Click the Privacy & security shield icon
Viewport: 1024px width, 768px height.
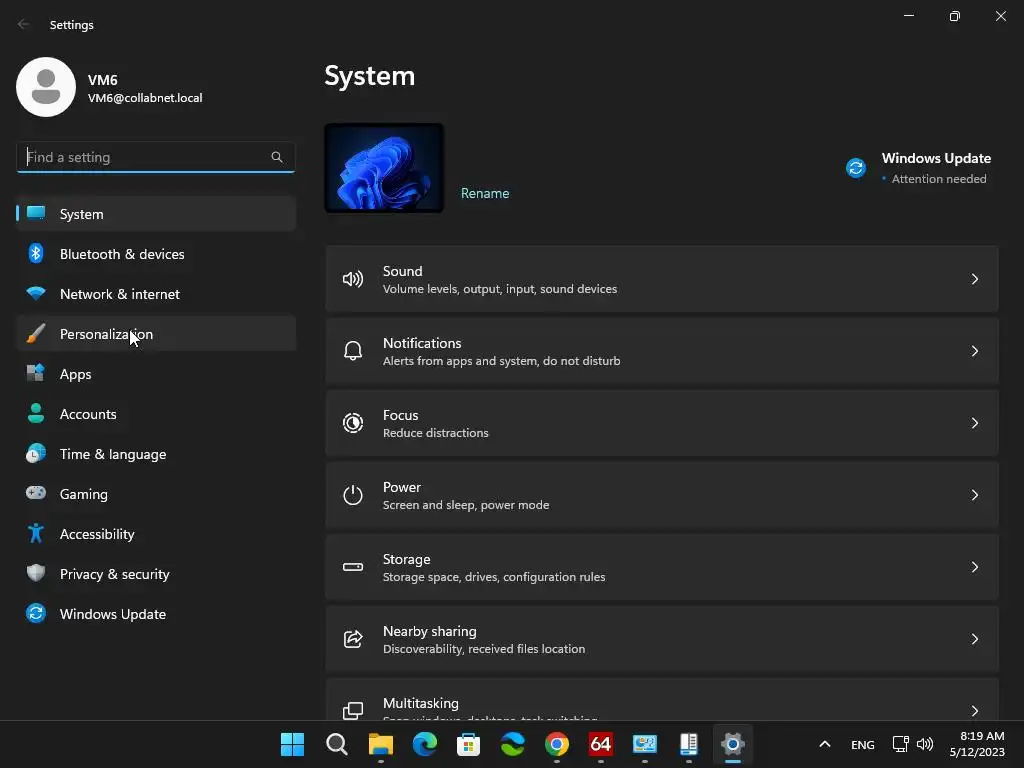point(36,573)
